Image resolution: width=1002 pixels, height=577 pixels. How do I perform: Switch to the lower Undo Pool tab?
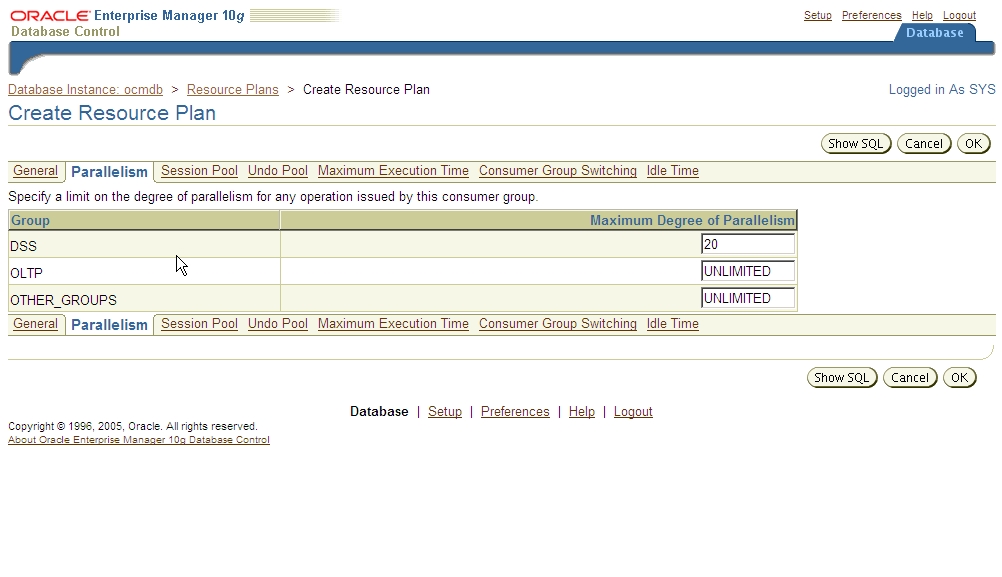point(278,323)
